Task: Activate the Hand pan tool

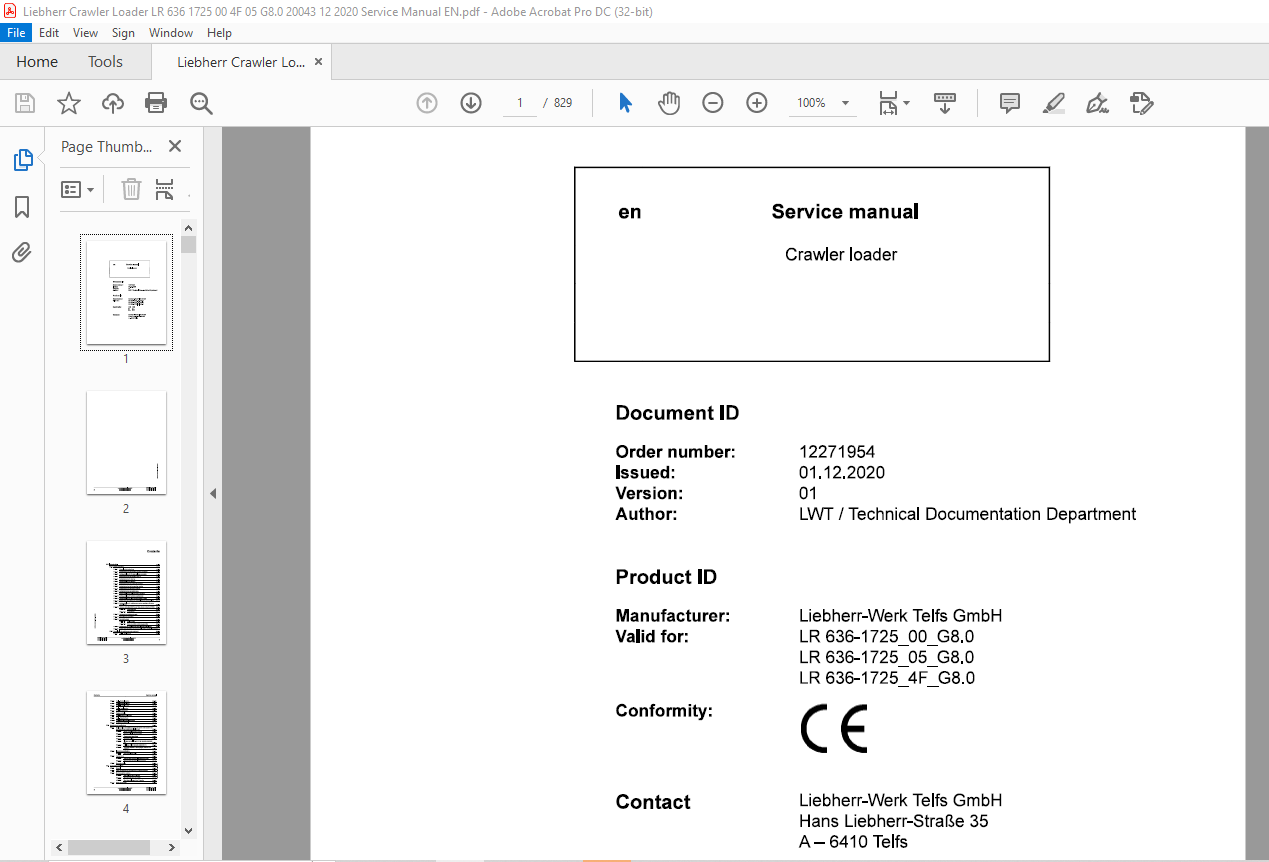Action: point(669,103)
